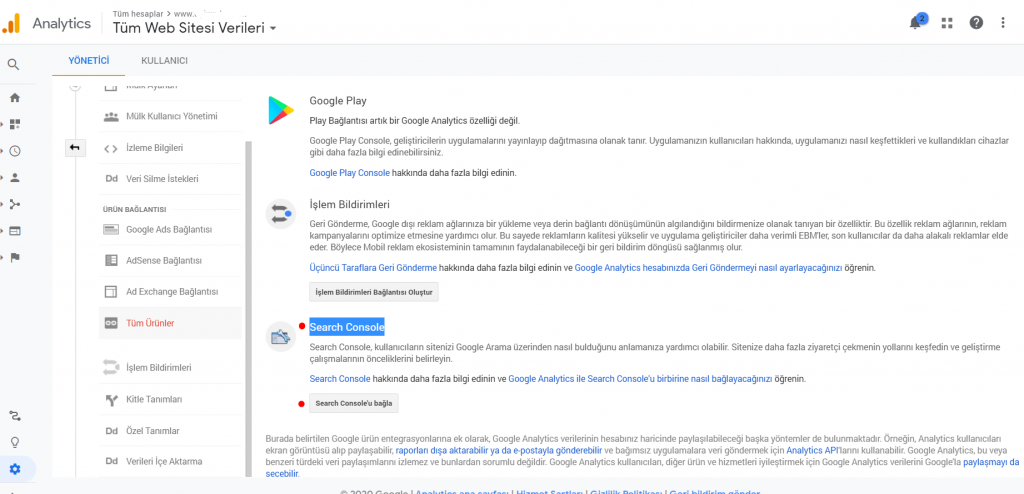The height and width of the screenshot is (494, 1024).
Task: Open the Tüm Web Sitesi Verileri dropdown
Action: 195,28
